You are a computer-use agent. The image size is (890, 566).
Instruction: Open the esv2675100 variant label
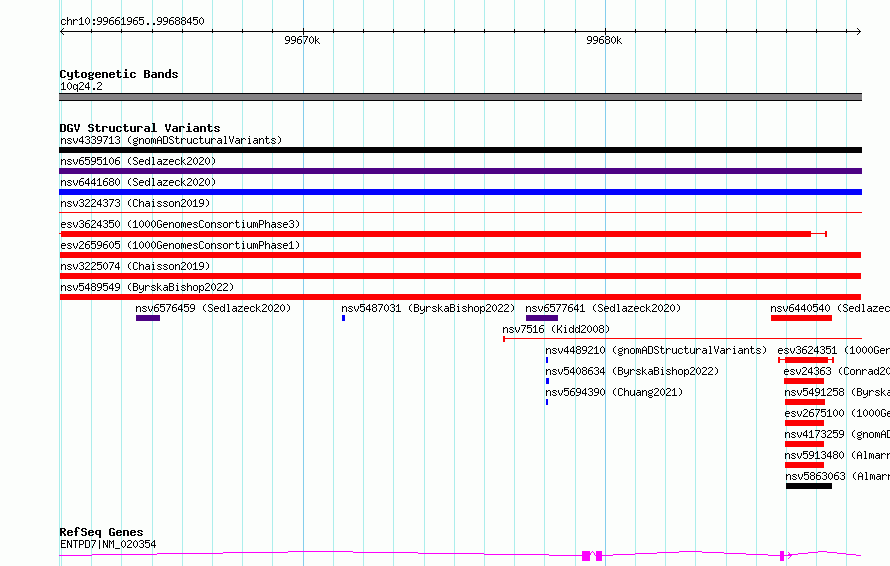(x=837, y=413)
